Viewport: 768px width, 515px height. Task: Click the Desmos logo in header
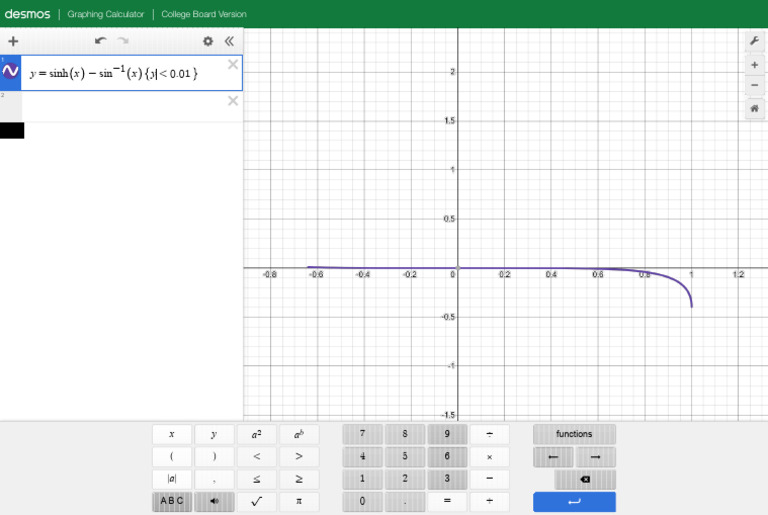[27, 14]
